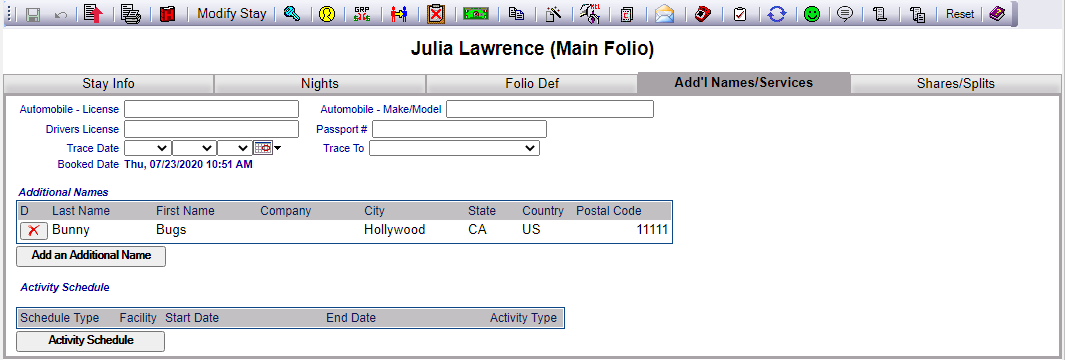Switch to the Stay Info tab
The image size is (1065, 360).
point(109,84)
